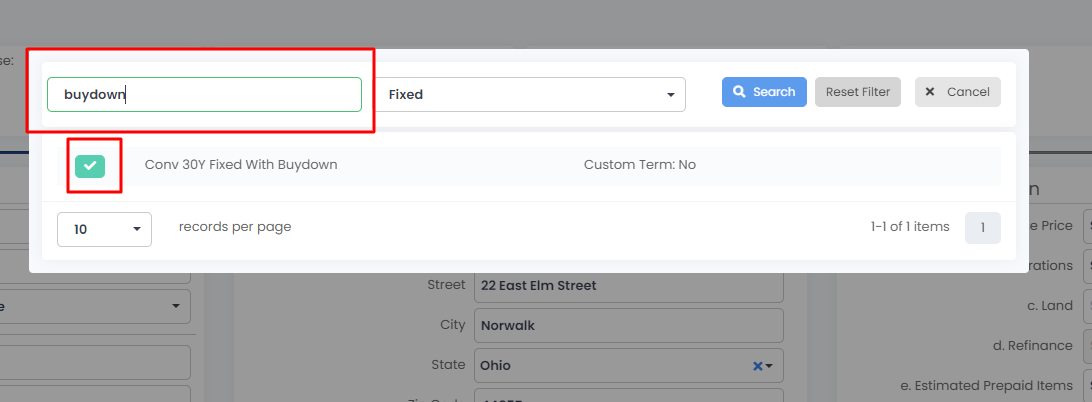Open the Fixed loan type dropdown

click(531, 94)
